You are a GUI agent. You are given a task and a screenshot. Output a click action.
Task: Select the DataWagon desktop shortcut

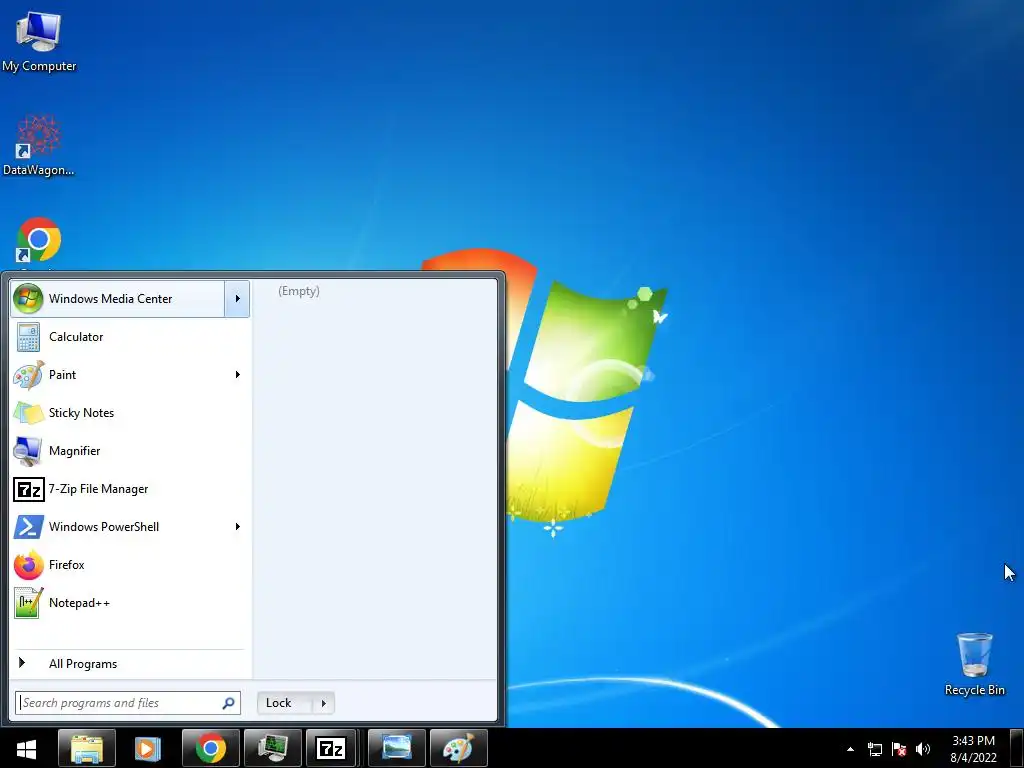(x=39, y=146)
